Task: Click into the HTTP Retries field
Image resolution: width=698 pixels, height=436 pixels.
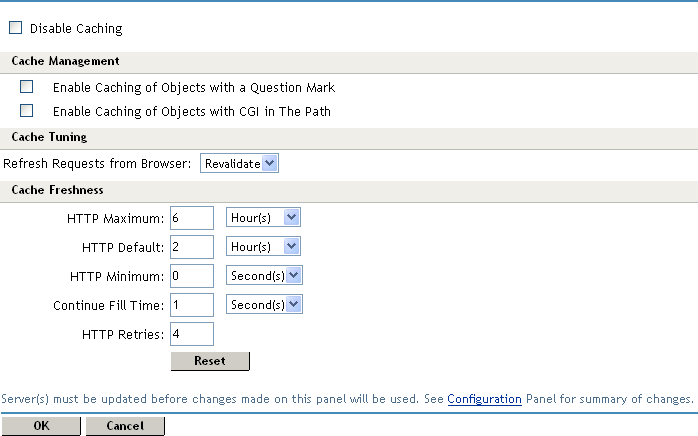Action: (x=192, y=333)
